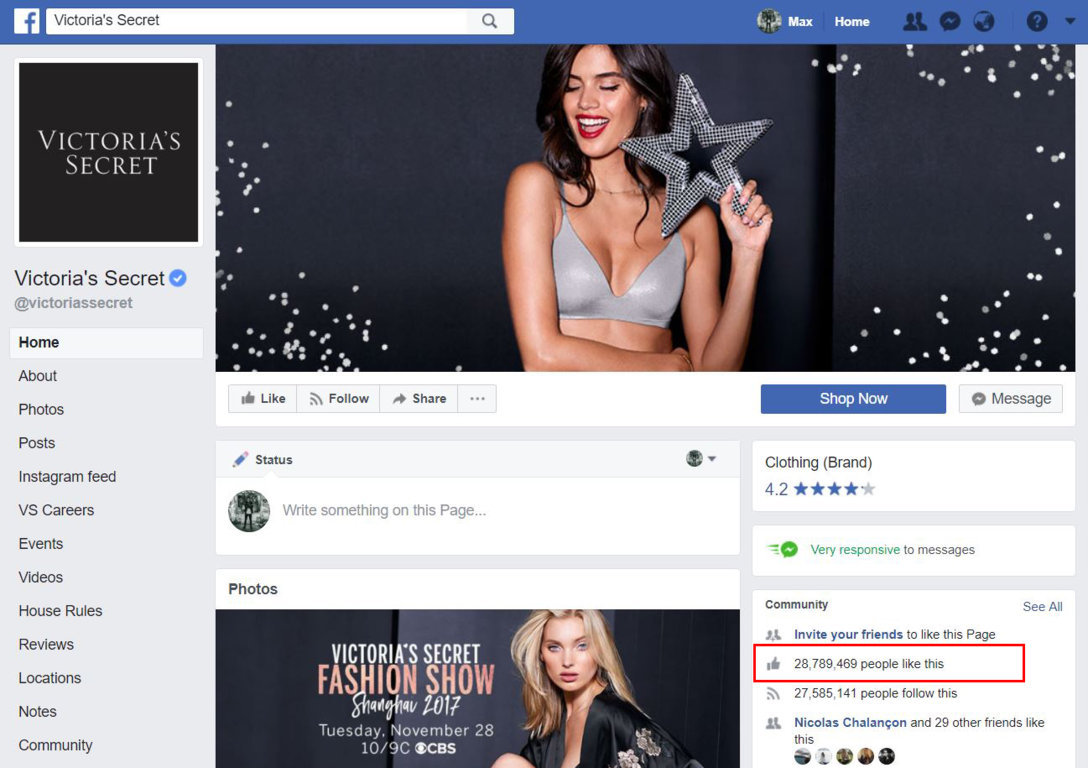
Task: Open Reviews in sidebar
Action: [x=46, y=645]
